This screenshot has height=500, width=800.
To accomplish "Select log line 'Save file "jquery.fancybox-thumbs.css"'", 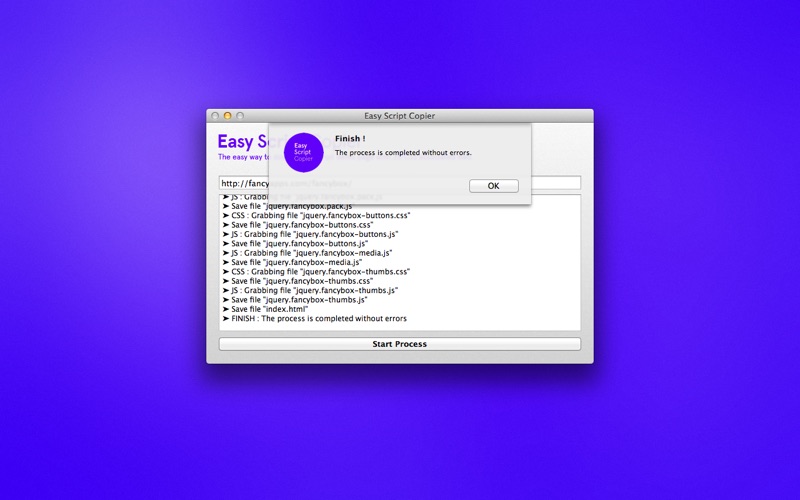I will pyautogui.click(x=298, y=281).
